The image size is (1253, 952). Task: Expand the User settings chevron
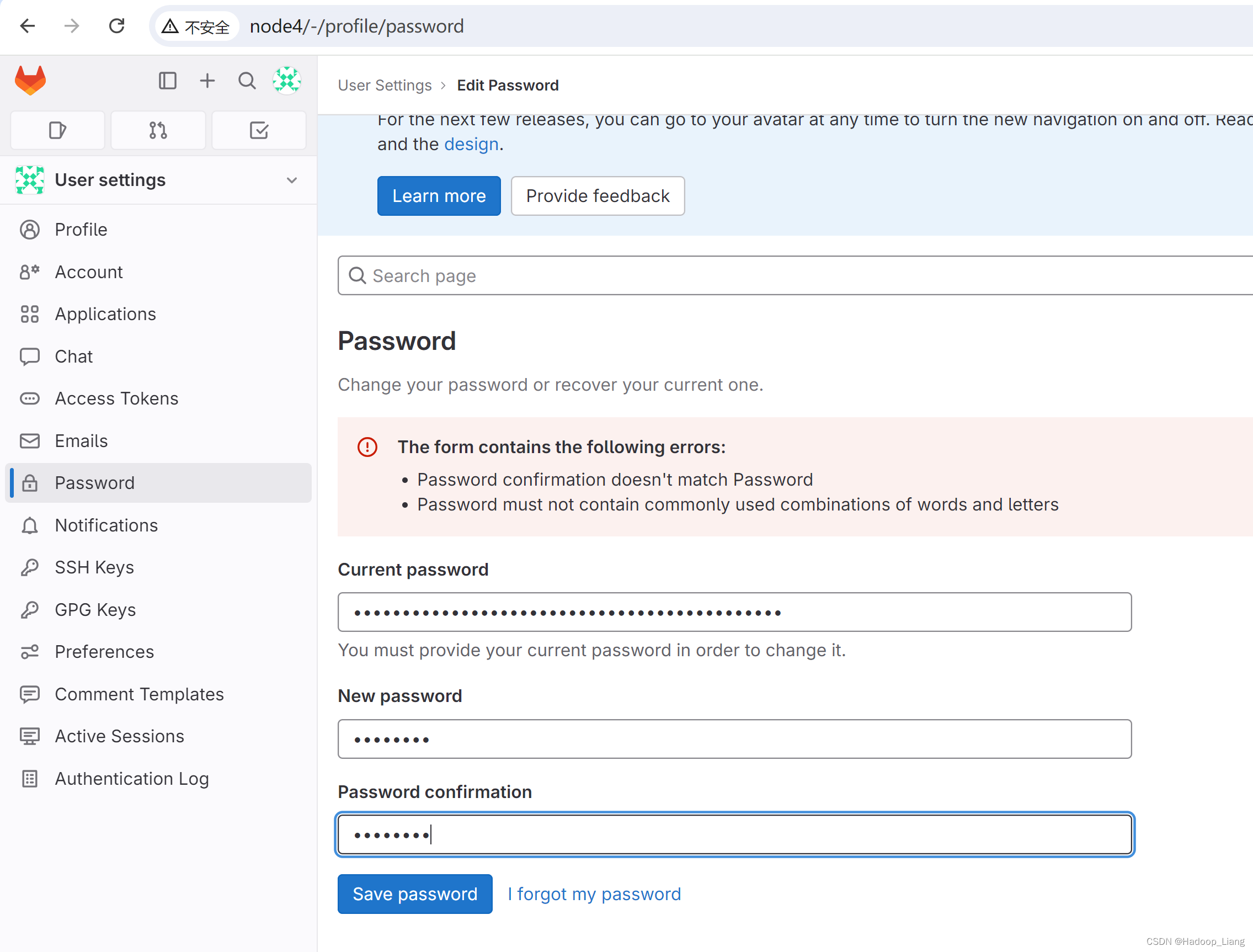click(x=292, y=180)
